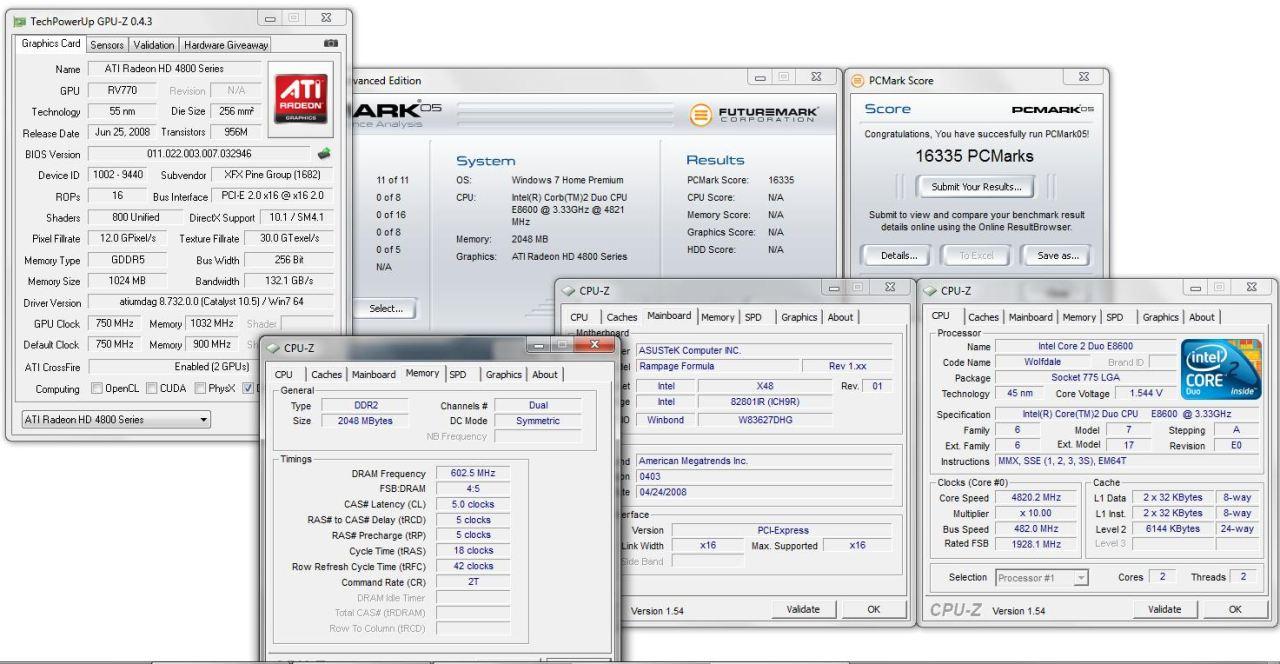Click the BIOS save chip icon in GPU-Z

click(x=324, y=154)
